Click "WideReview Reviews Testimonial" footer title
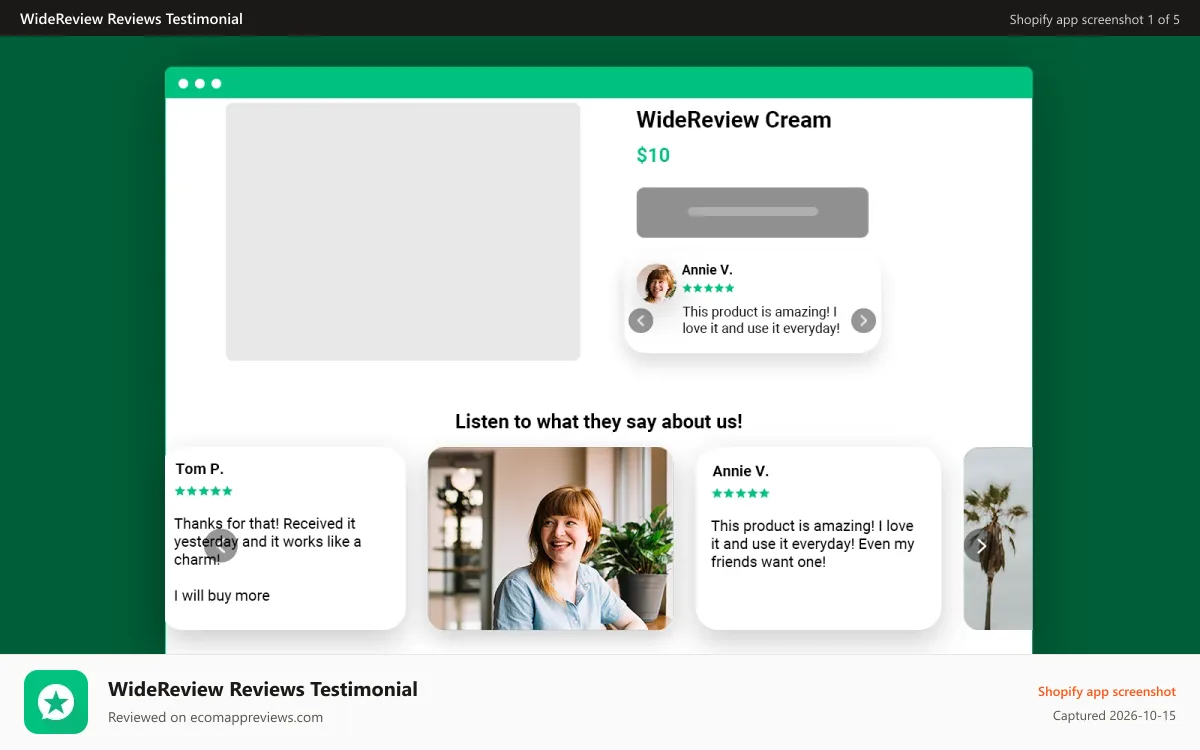Image resolution: width=1200 pixels, height=750 pixels. point(263,689)
